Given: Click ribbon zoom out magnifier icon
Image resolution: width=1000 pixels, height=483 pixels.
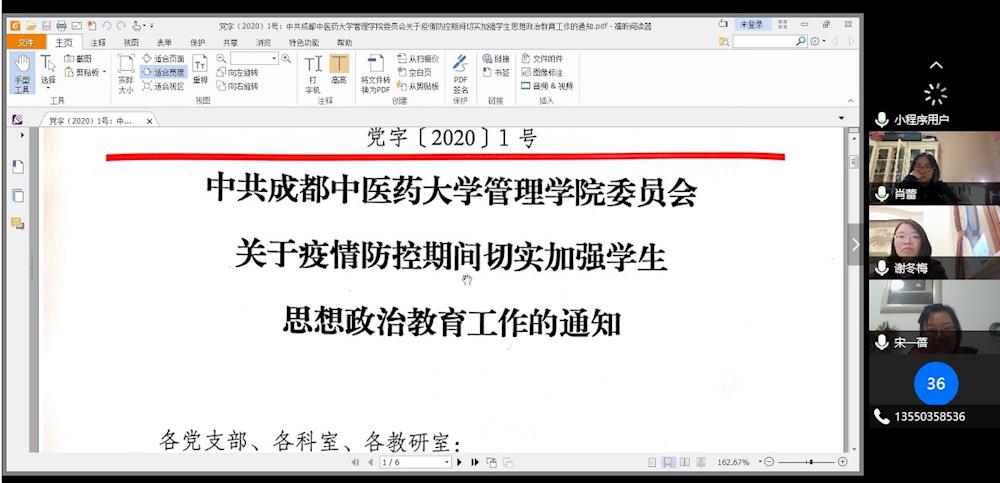Looking at the screenshot, I should [x=221, y=58].
